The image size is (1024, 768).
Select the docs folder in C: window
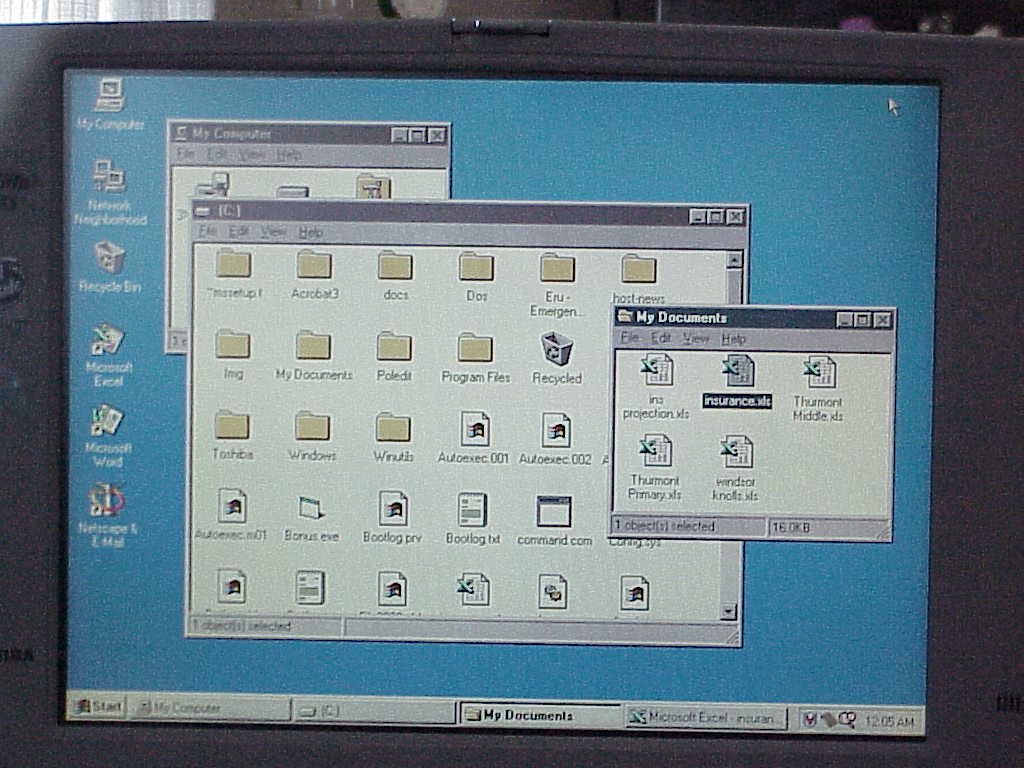tap(396, 277)
